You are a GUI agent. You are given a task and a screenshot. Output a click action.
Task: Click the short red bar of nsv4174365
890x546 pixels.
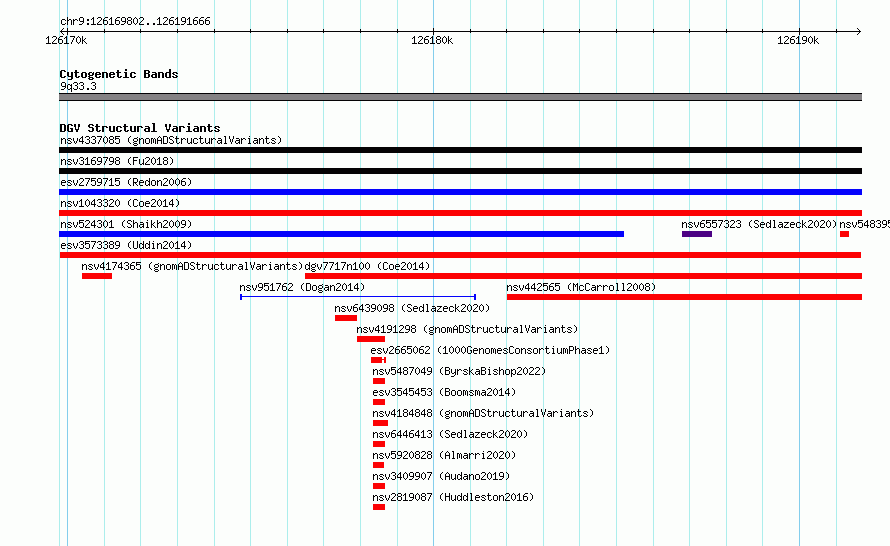point(96,276)
